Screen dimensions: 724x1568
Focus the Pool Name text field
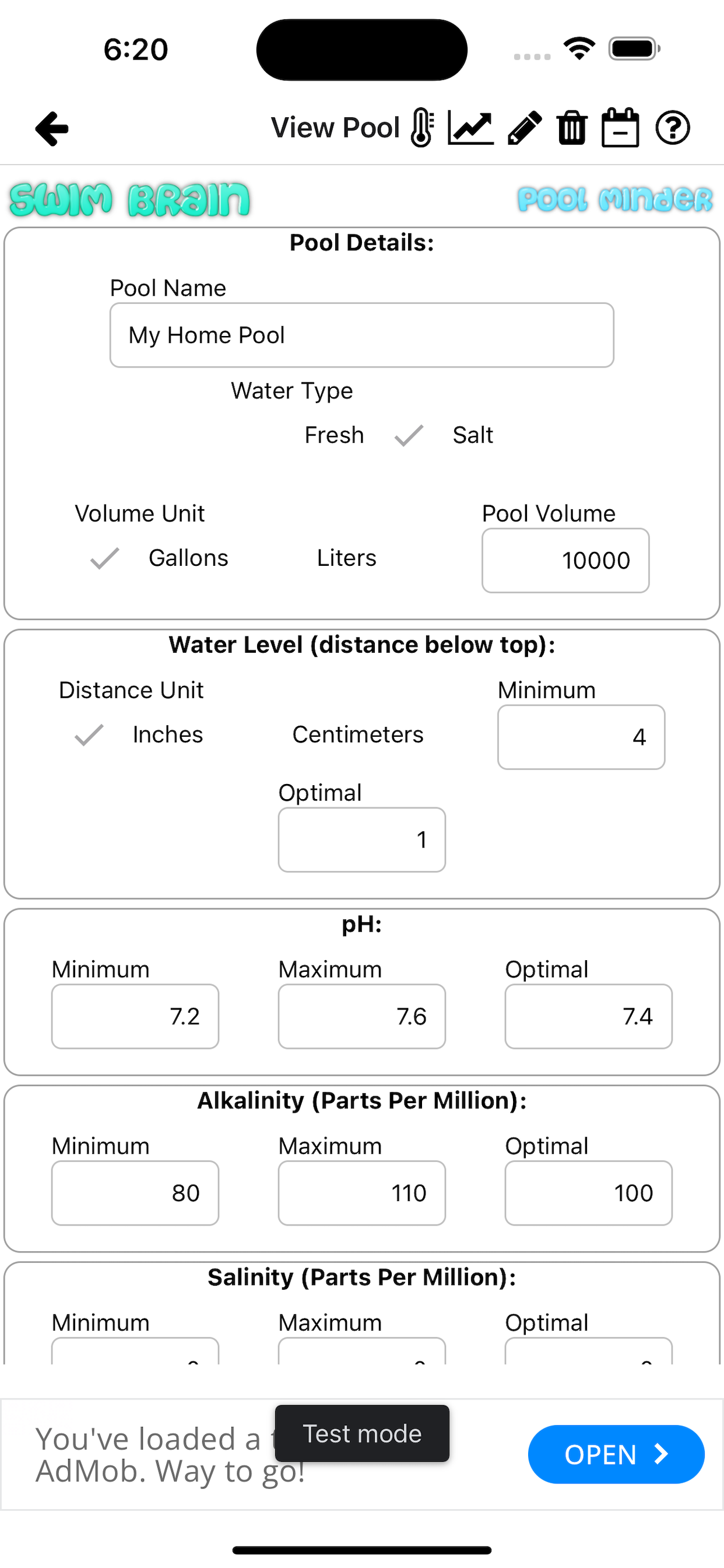[361, 335]
